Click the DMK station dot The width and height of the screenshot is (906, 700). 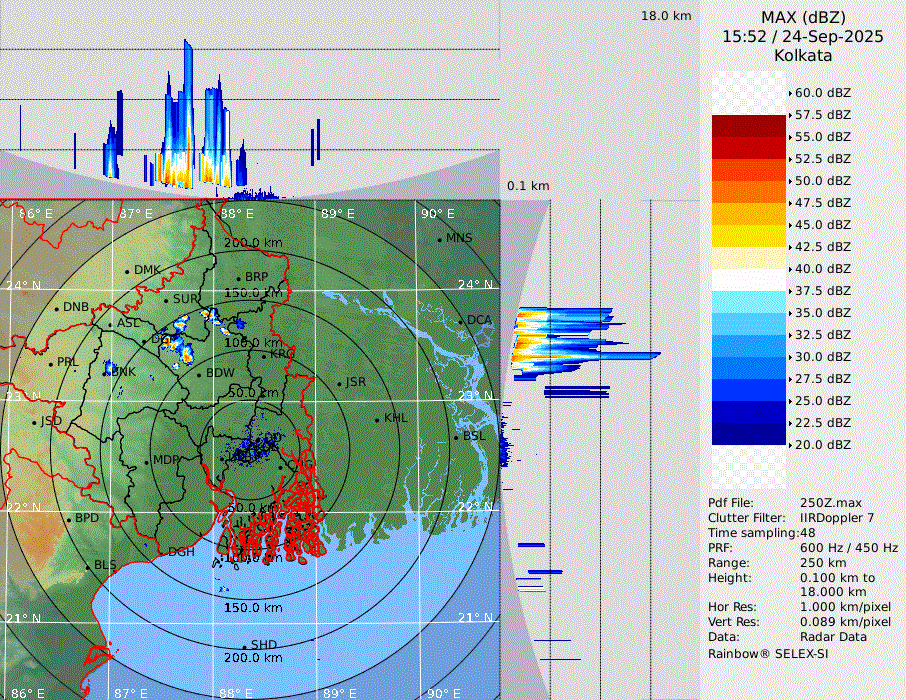pyautogui.click(x=127, y=271)
